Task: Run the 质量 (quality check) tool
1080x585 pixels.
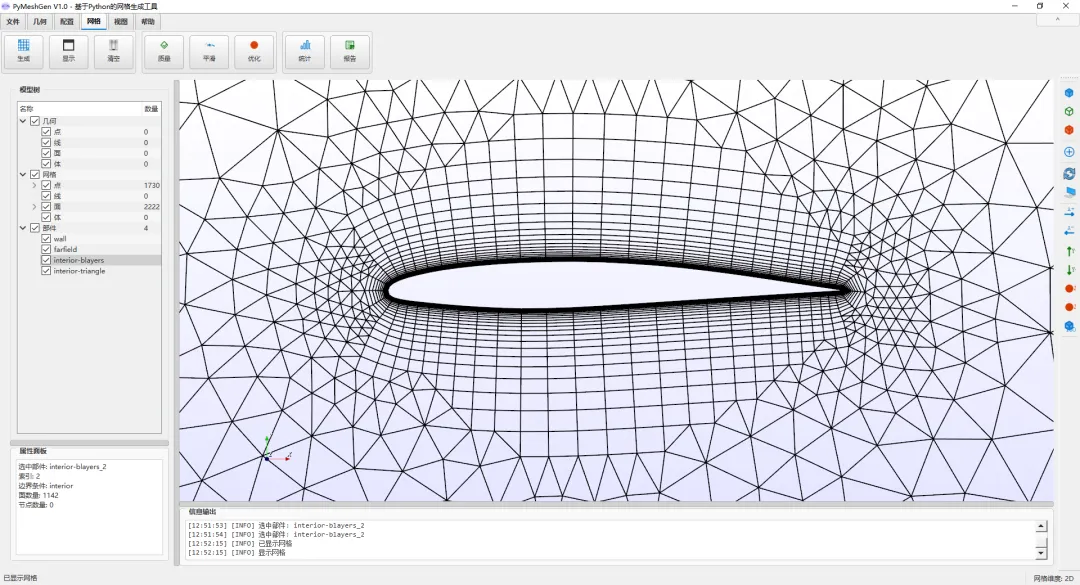Action: 164,51
